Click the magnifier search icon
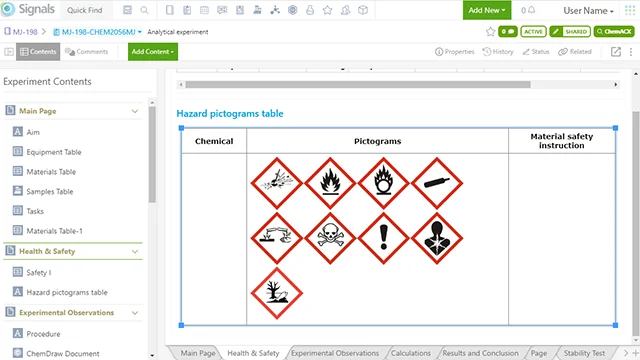Viewport: 640px width, 360px height. [144, 10]
